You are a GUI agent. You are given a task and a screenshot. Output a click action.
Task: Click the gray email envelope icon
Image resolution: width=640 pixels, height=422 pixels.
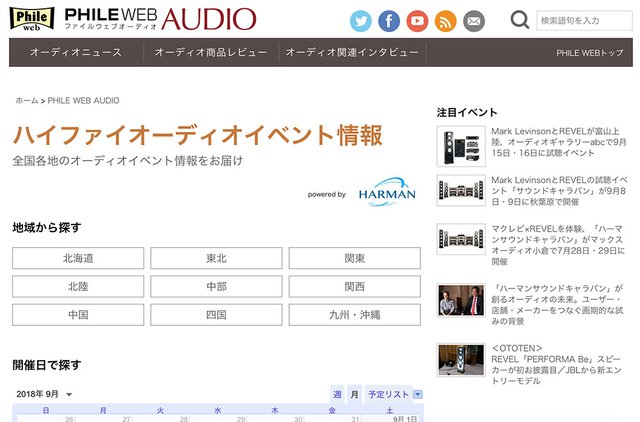[x=473, y=21]
